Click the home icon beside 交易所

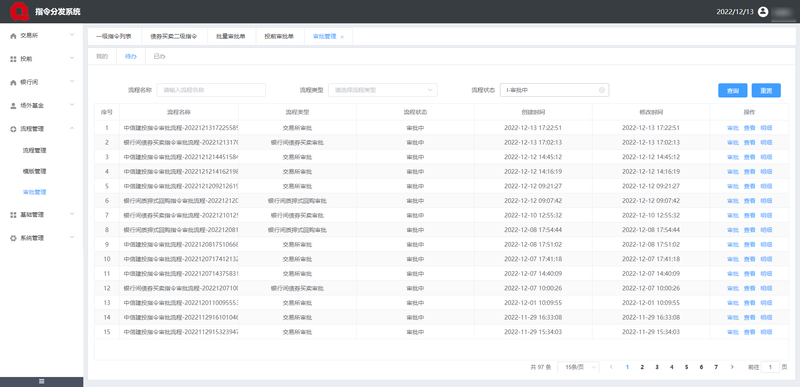pyautogui.click(x=13, y=36)
